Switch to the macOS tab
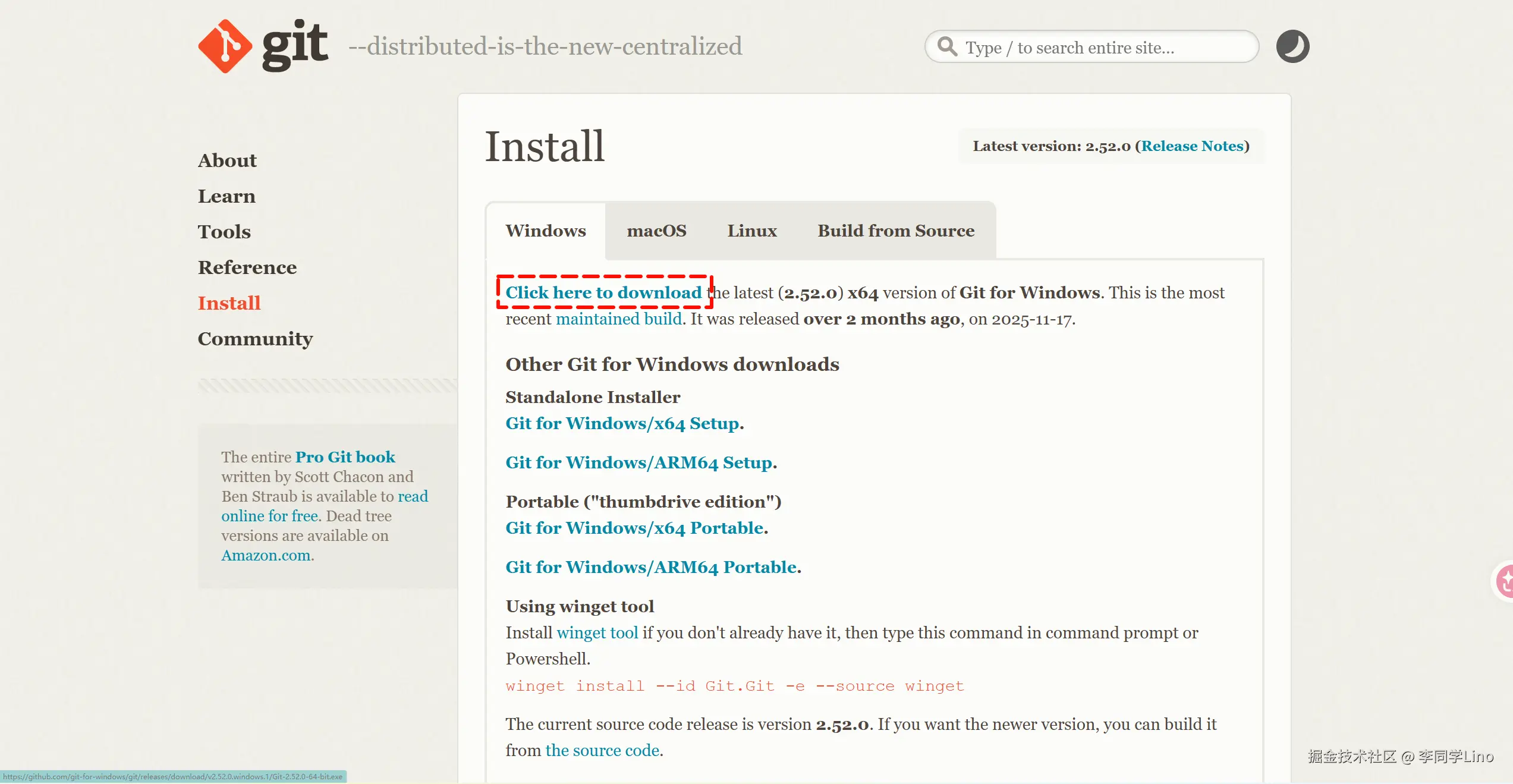This screenshot has height=784, width=1513. pyautogui.click(x=656, y=231)
